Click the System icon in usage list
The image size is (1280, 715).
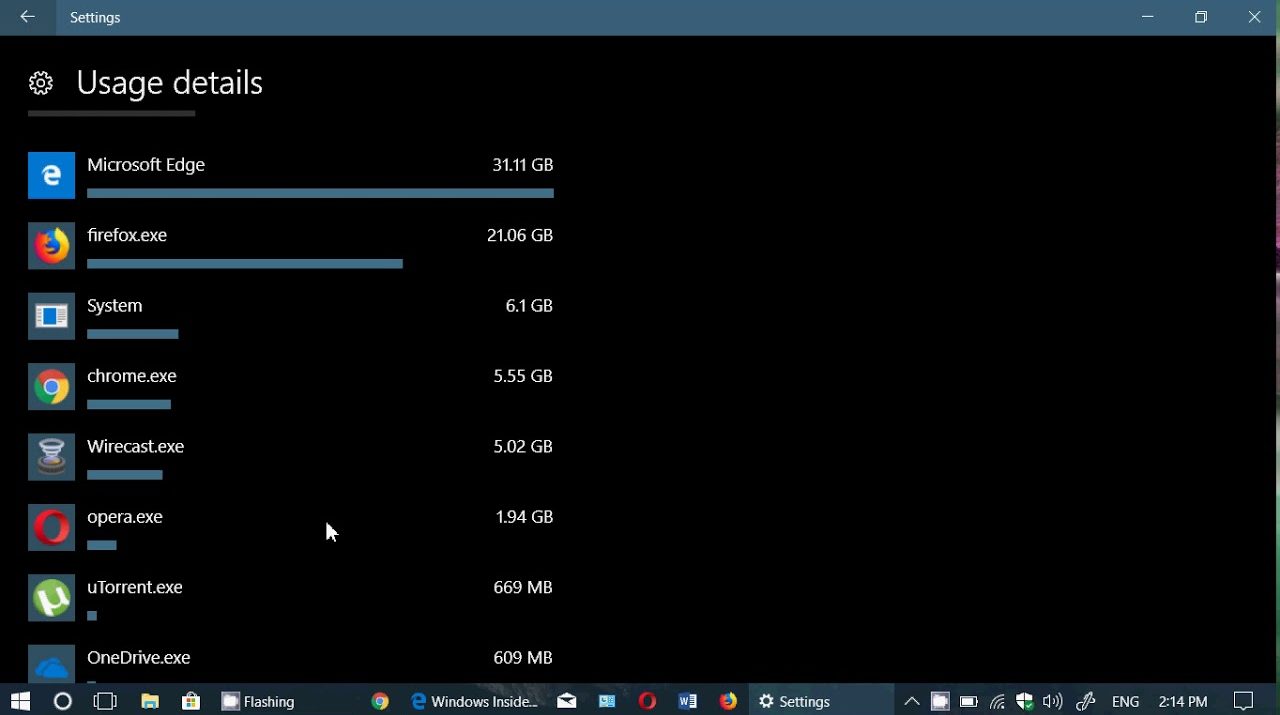[x=51, y=316]
